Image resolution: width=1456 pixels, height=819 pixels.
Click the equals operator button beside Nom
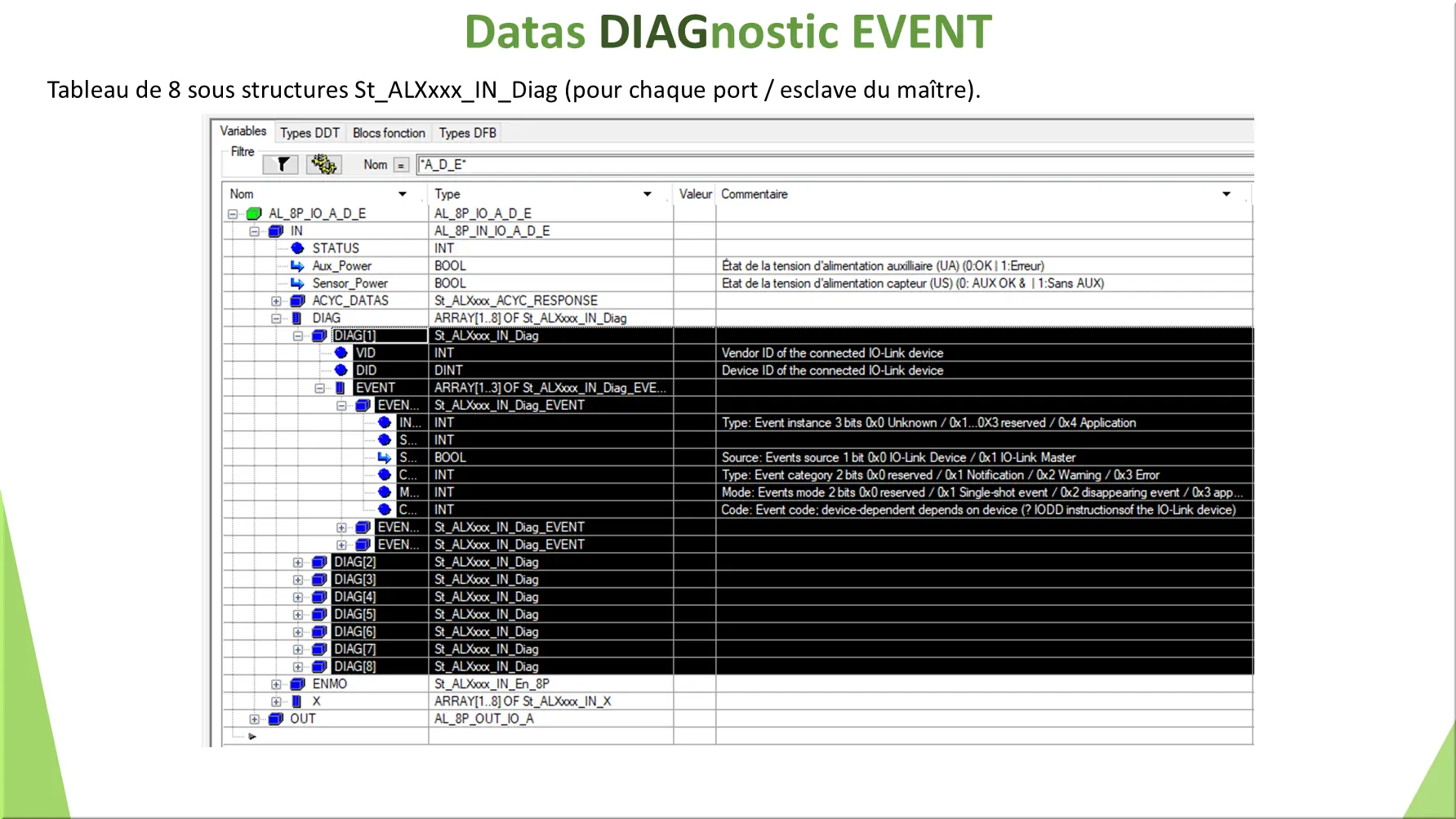401,165
